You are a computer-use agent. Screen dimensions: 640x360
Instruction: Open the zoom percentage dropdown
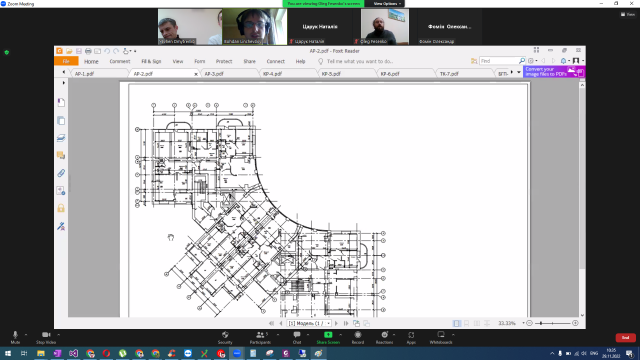click(524, 323)
